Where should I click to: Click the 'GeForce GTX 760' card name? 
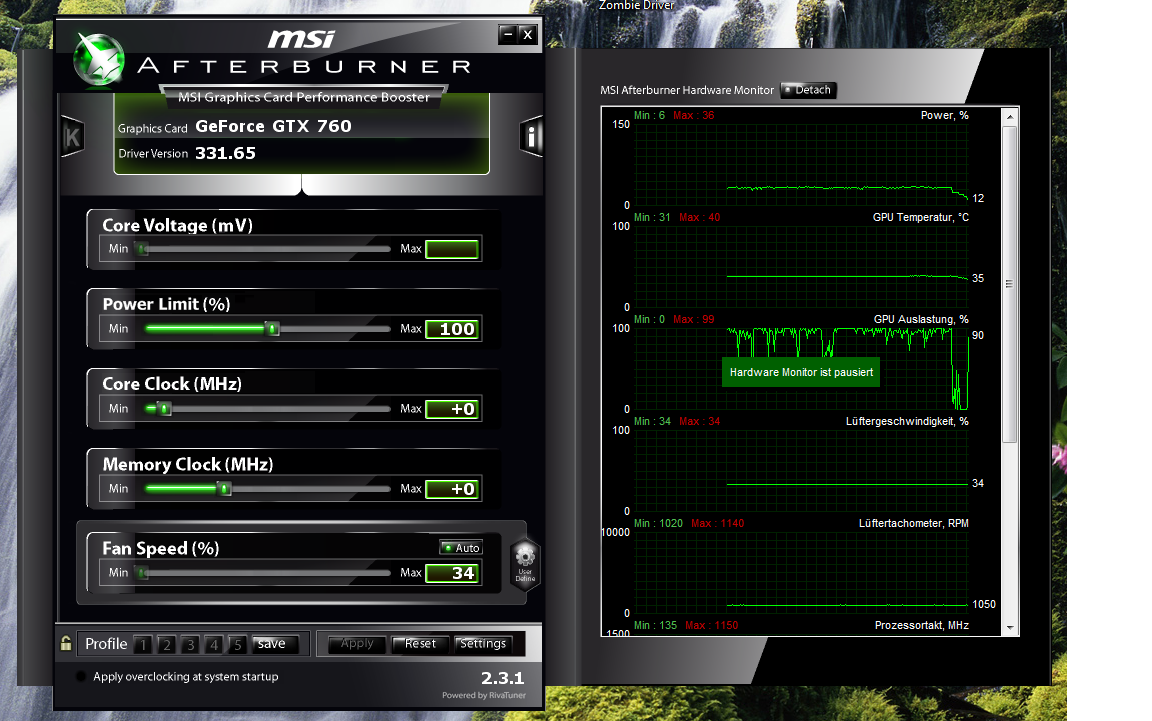point(273,126)
